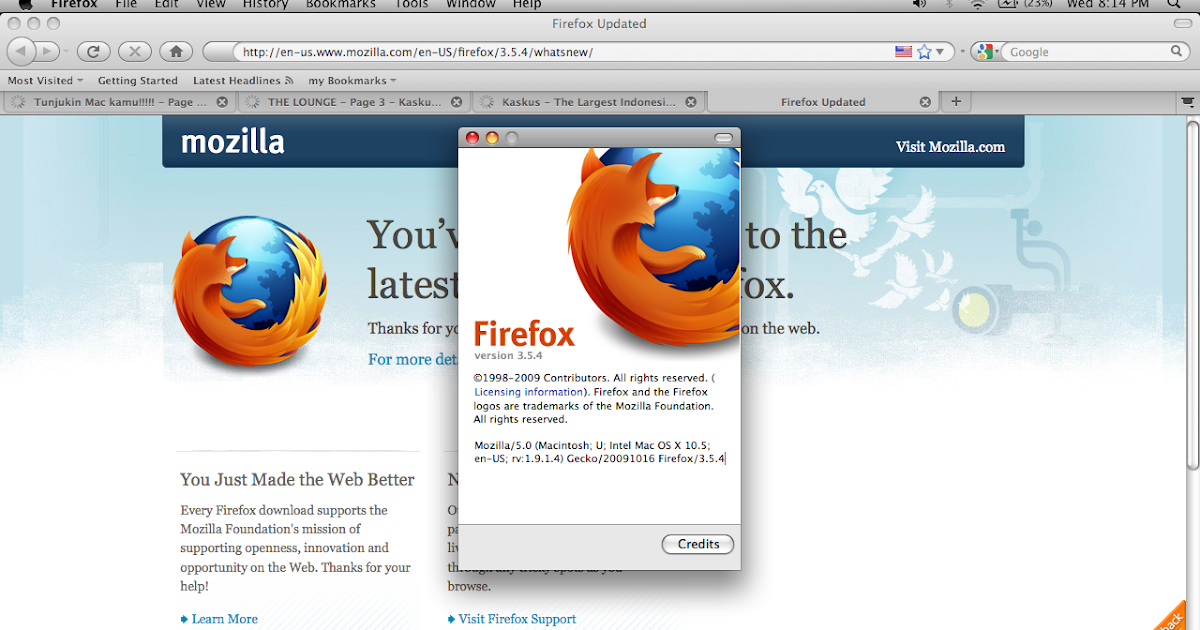Open the my Bookmarks folder dropdown
This screenshot has width=1200, height=630.
pos(352,80)
